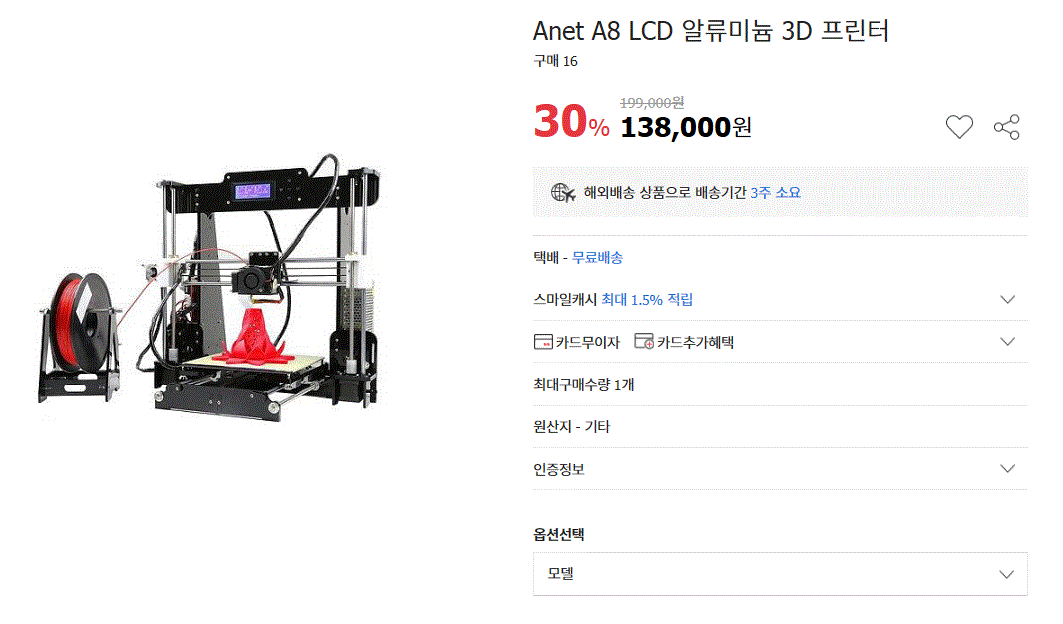The image size is (1063, 624).
Task: Expand the 인증정보 chevron
Action: pos(1007,468)
